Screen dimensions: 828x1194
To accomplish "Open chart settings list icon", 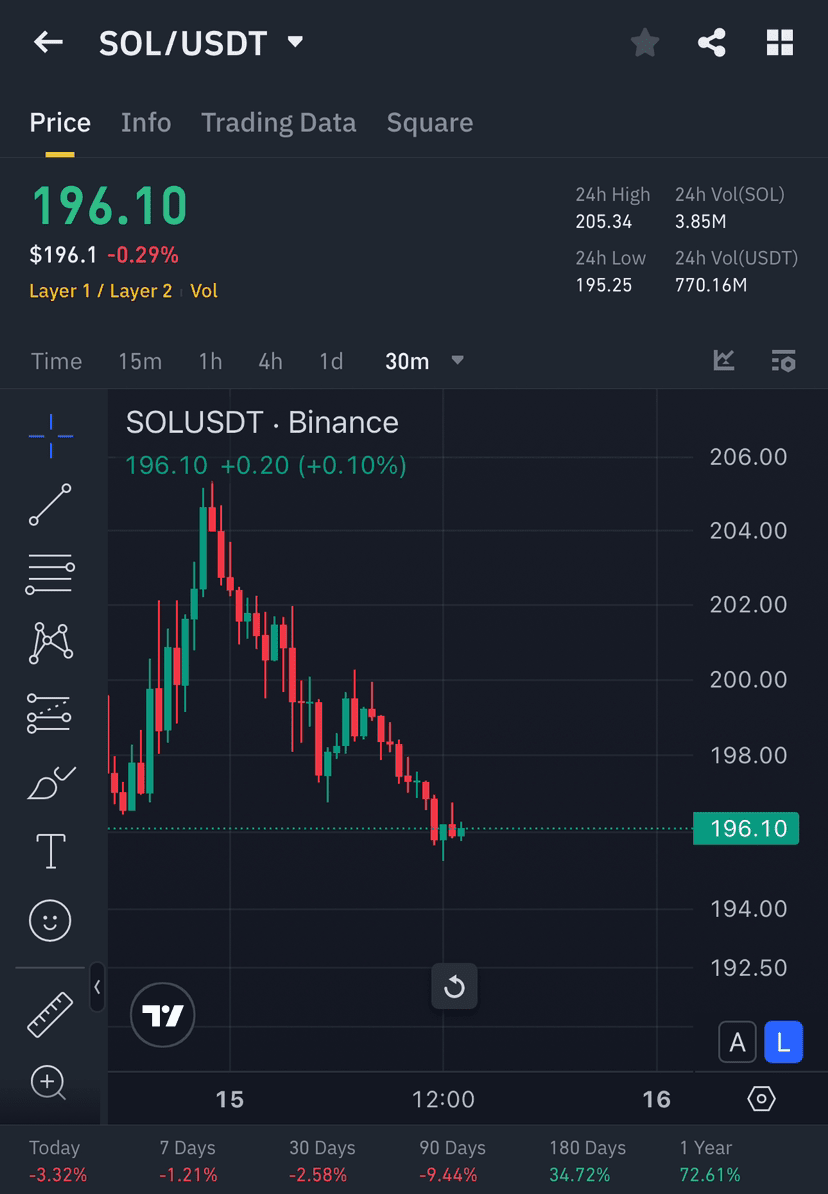I will pos(783,360).
